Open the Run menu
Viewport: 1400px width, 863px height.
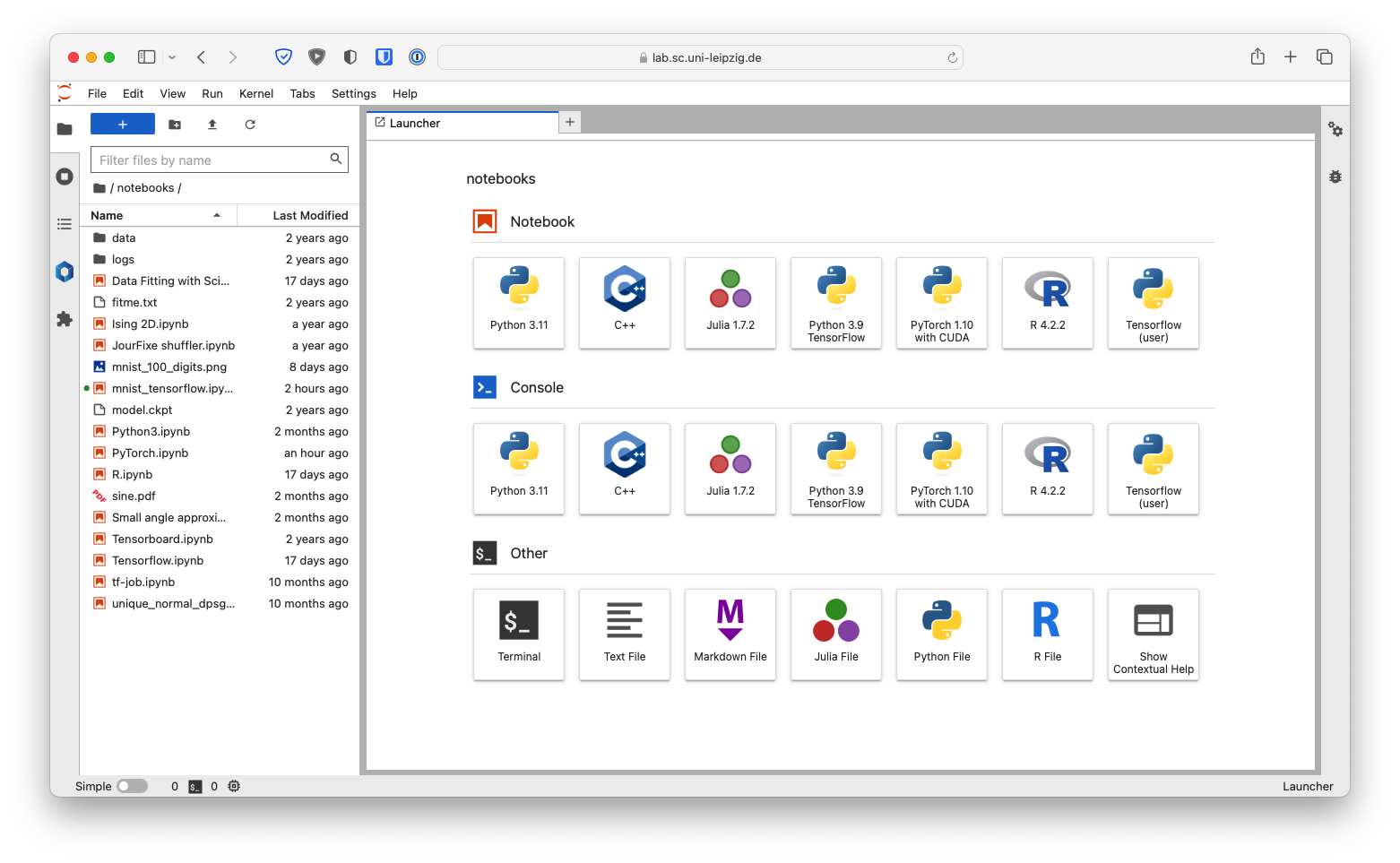click(x=212, y=93)
